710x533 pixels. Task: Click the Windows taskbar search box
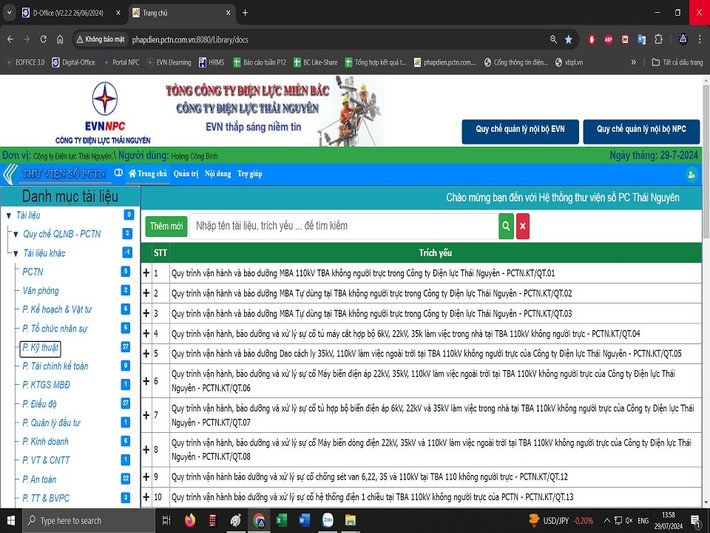pyautogui.click(x=89, y=521)
